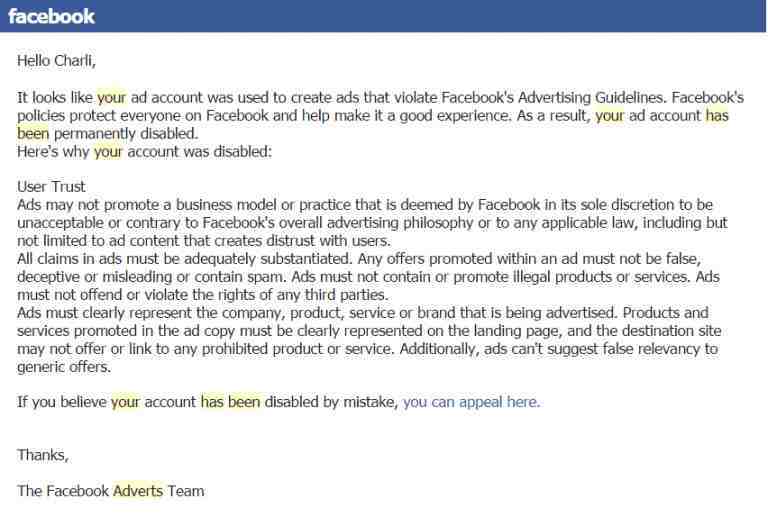Click the text 'Here's why your account was disabled:'
The image size is (768, 517).
pos(144,152)
